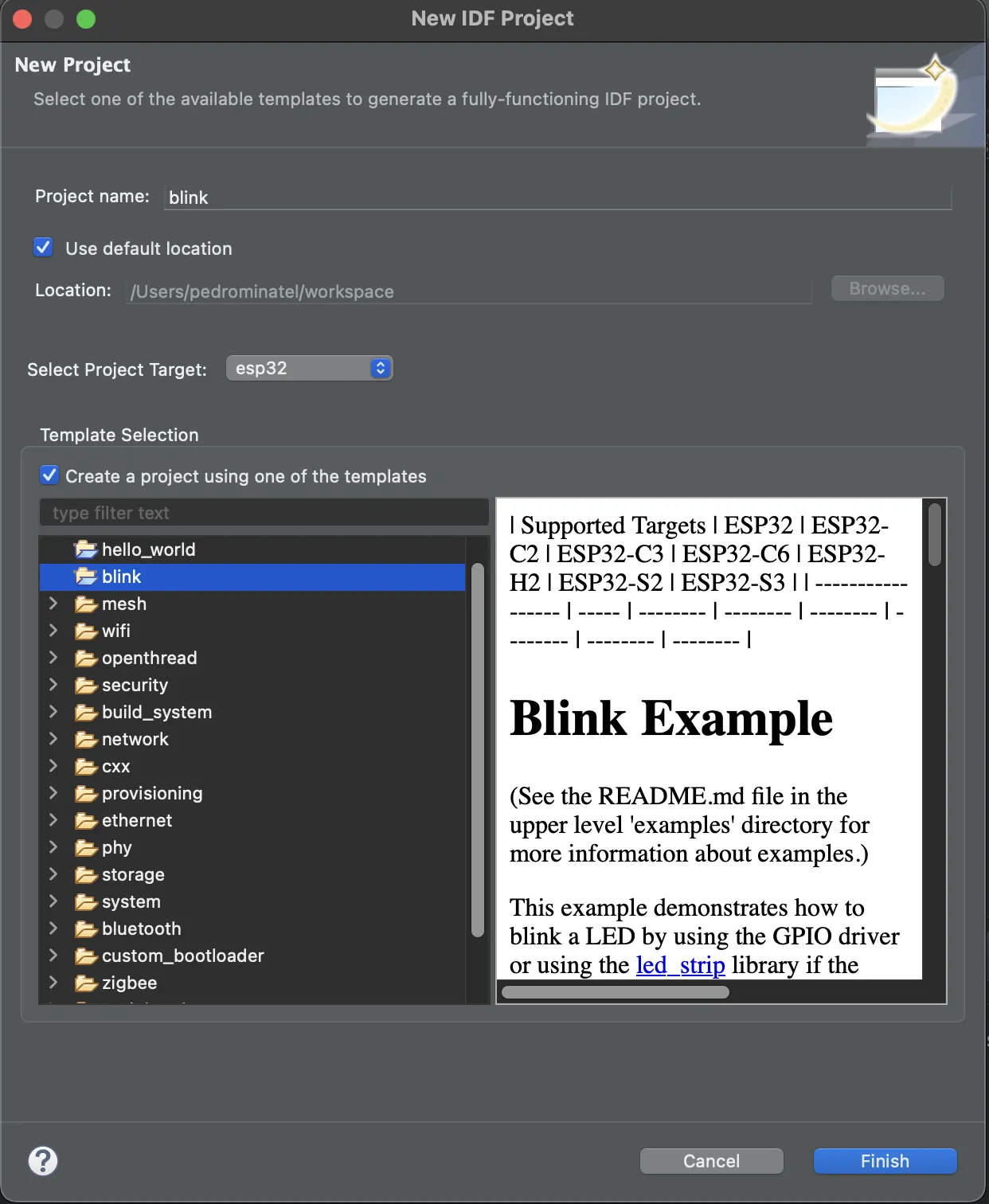
Task: Open the Select Project Target dropdown
Action: click(x=309, y=368)
